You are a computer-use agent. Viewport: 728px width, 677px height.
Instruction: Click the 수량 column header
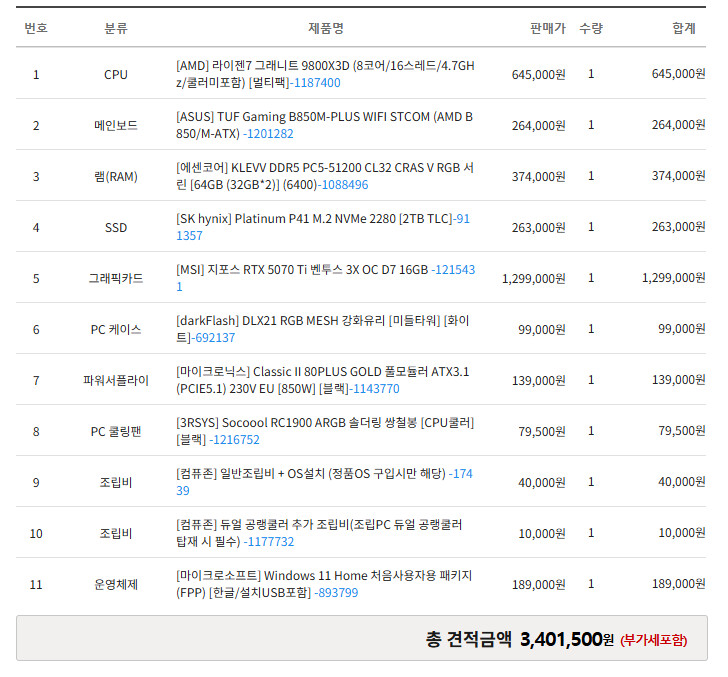tap(591, 28)
